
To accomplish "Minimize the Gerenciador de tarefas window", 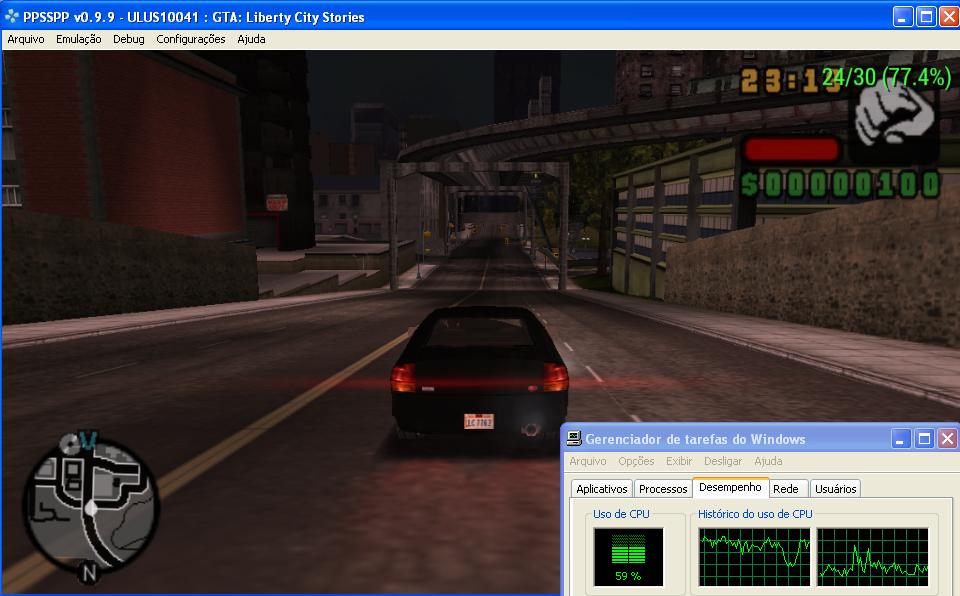I will 901,439.
